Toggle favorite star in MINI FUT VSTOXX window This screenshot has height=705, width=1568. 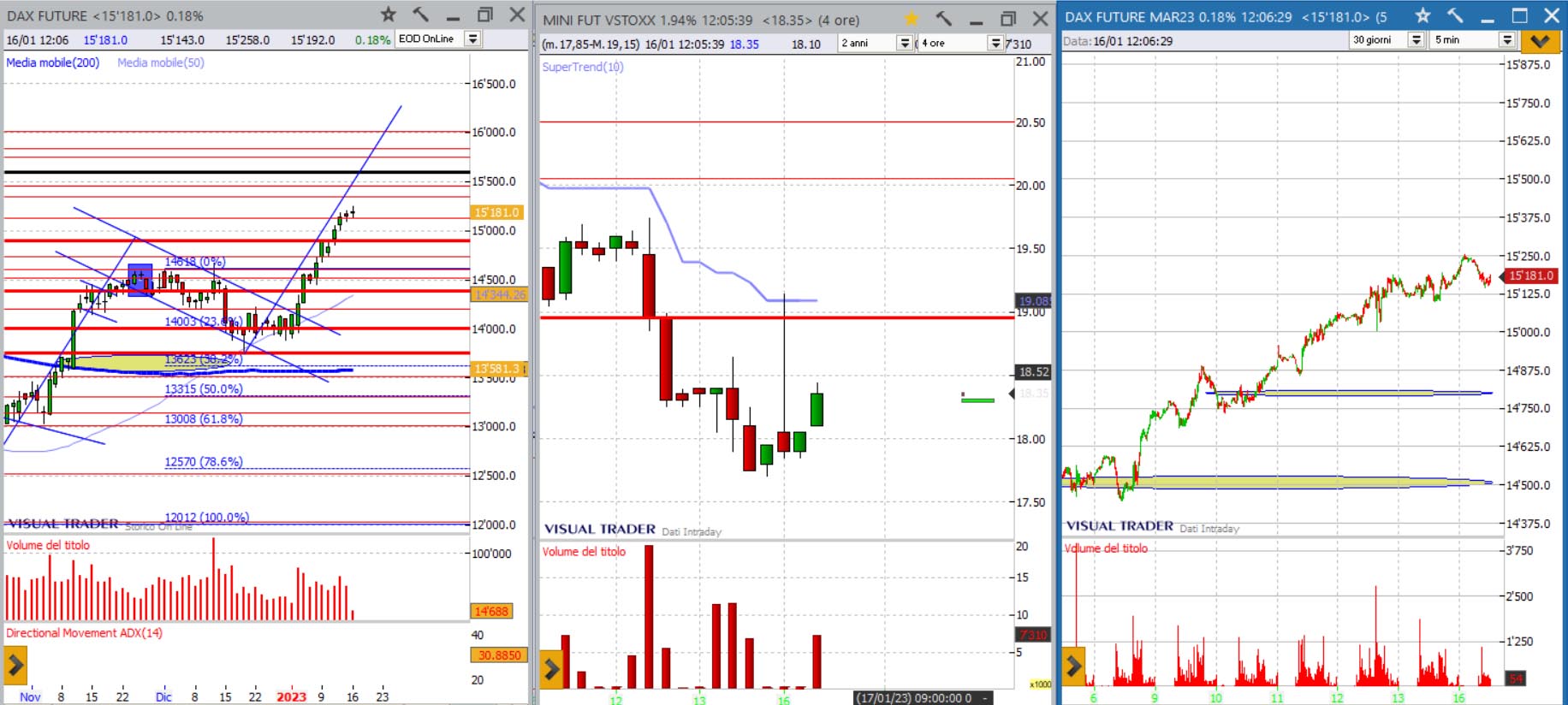click(x=912, y=19)
